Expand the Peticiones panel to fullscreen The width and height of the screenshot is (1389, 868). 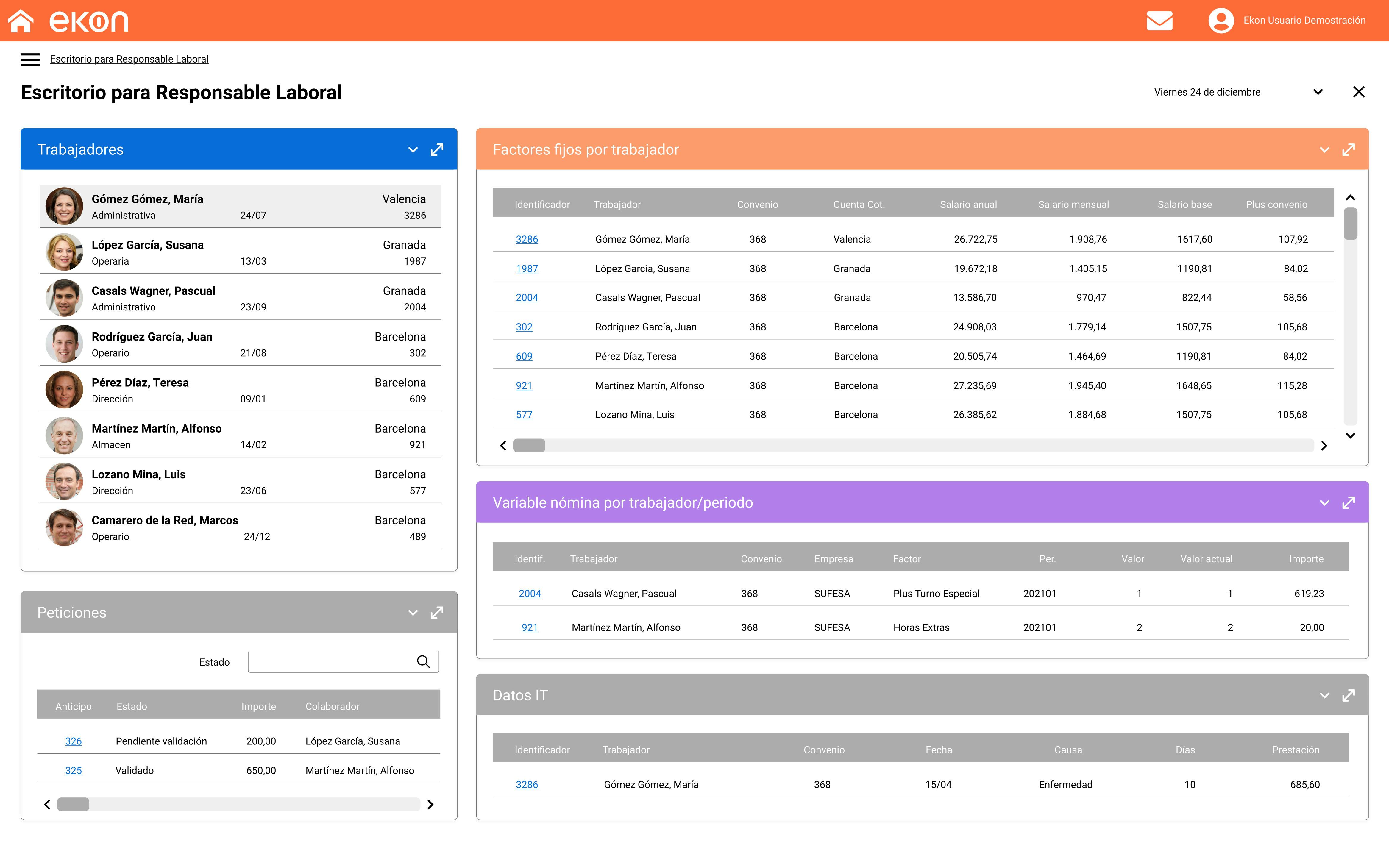pos(437,613)
